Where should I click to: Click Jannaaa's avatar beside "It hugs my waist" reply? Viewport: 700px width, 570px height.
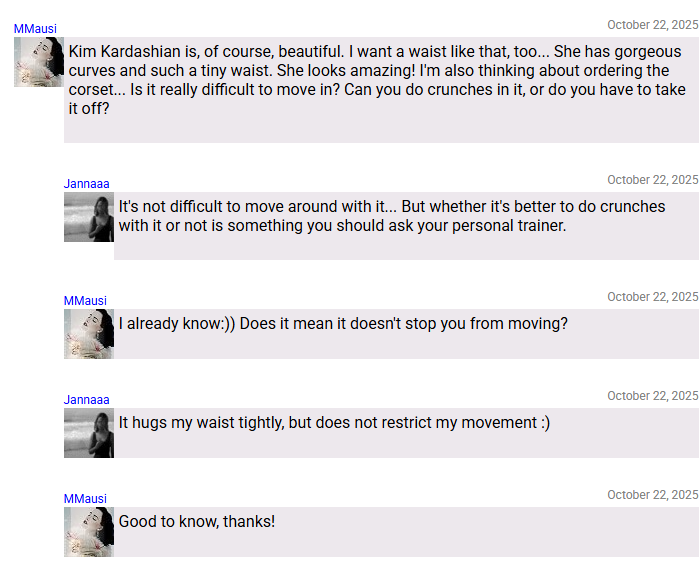[x=89, y=433]
